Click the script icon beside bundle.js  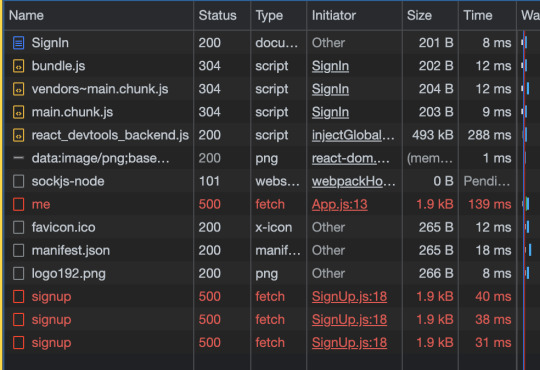point(19,66)
